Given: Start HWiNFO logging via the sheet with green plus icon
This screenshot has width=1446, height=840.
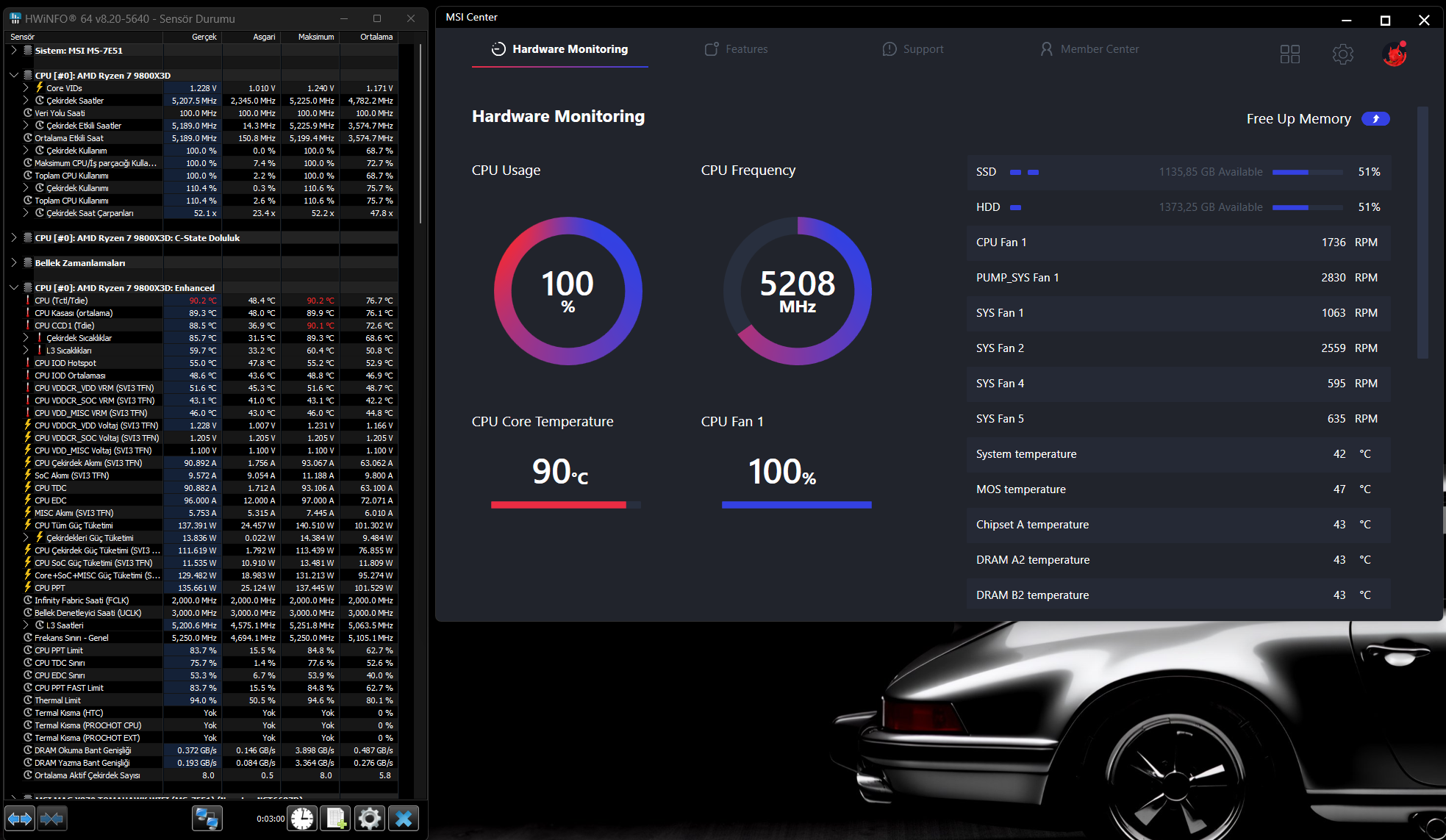Looking at the screenshot, I should point(336,818).
